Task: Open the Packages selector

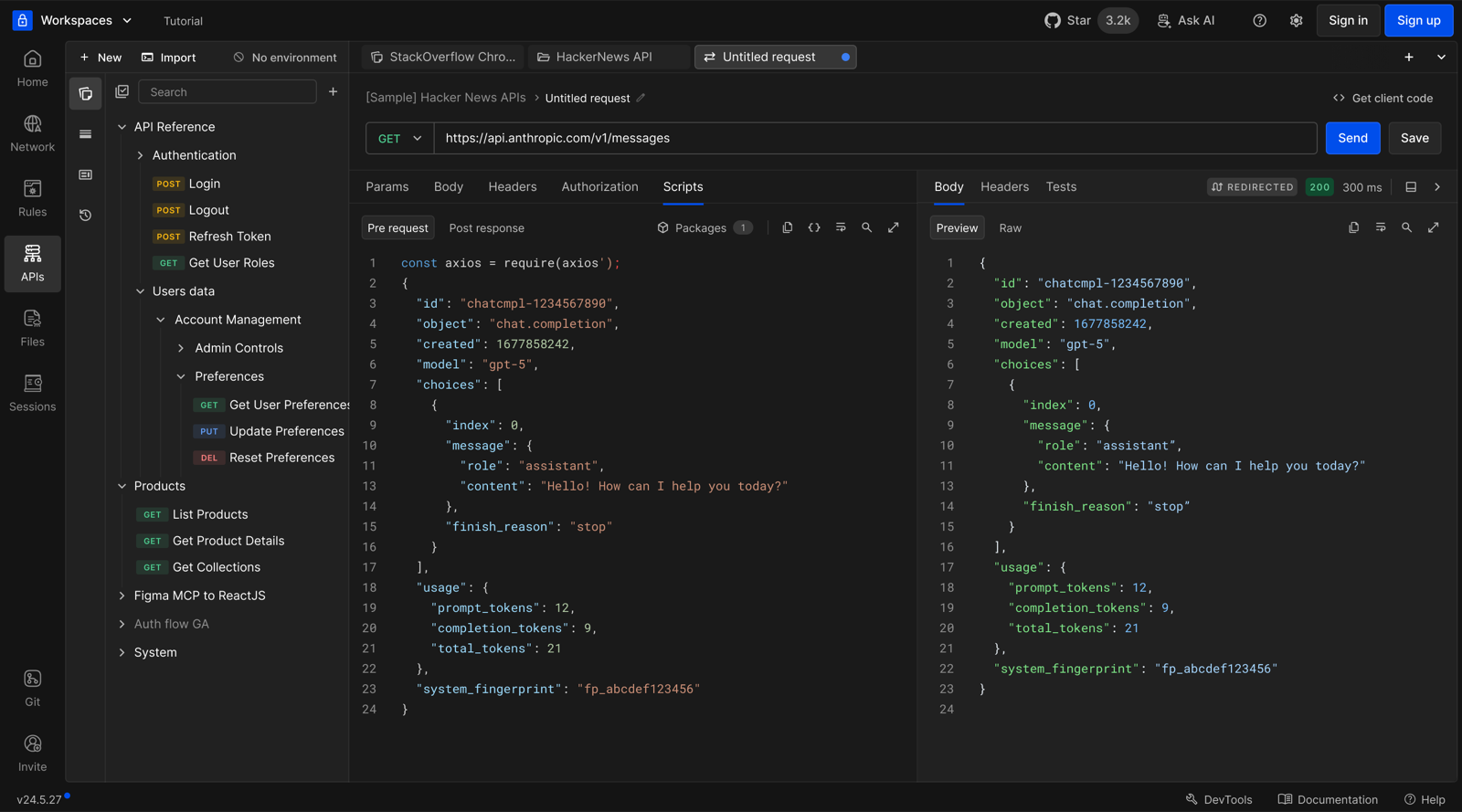Action: click(x=705, y=227)
